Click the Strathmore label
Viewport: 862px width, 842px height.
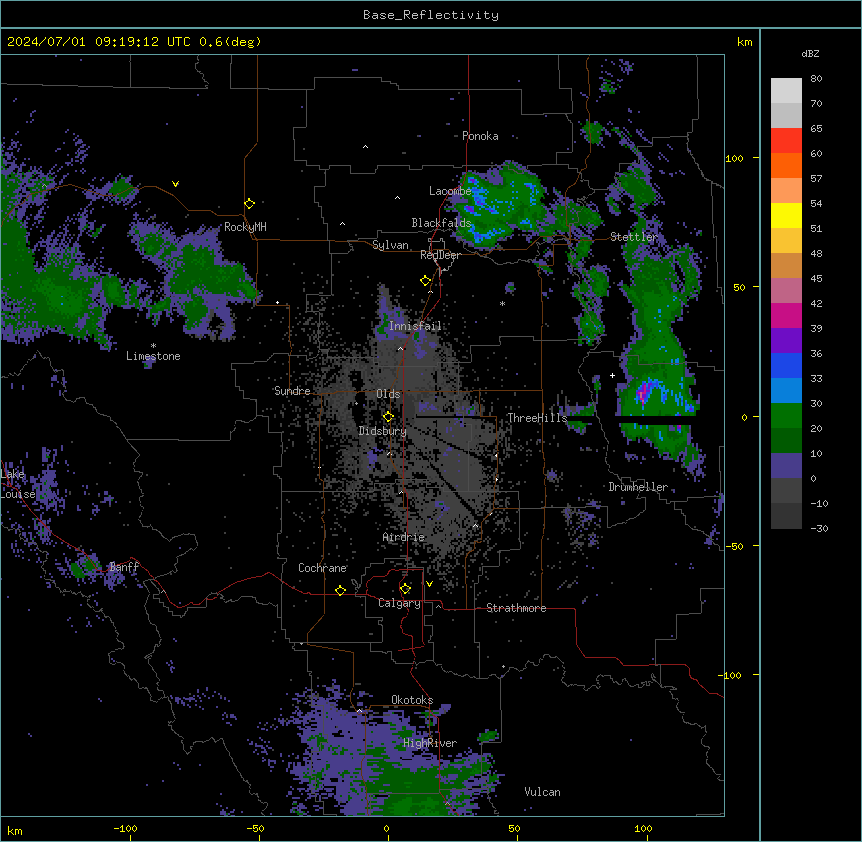(x=516, y=608)
